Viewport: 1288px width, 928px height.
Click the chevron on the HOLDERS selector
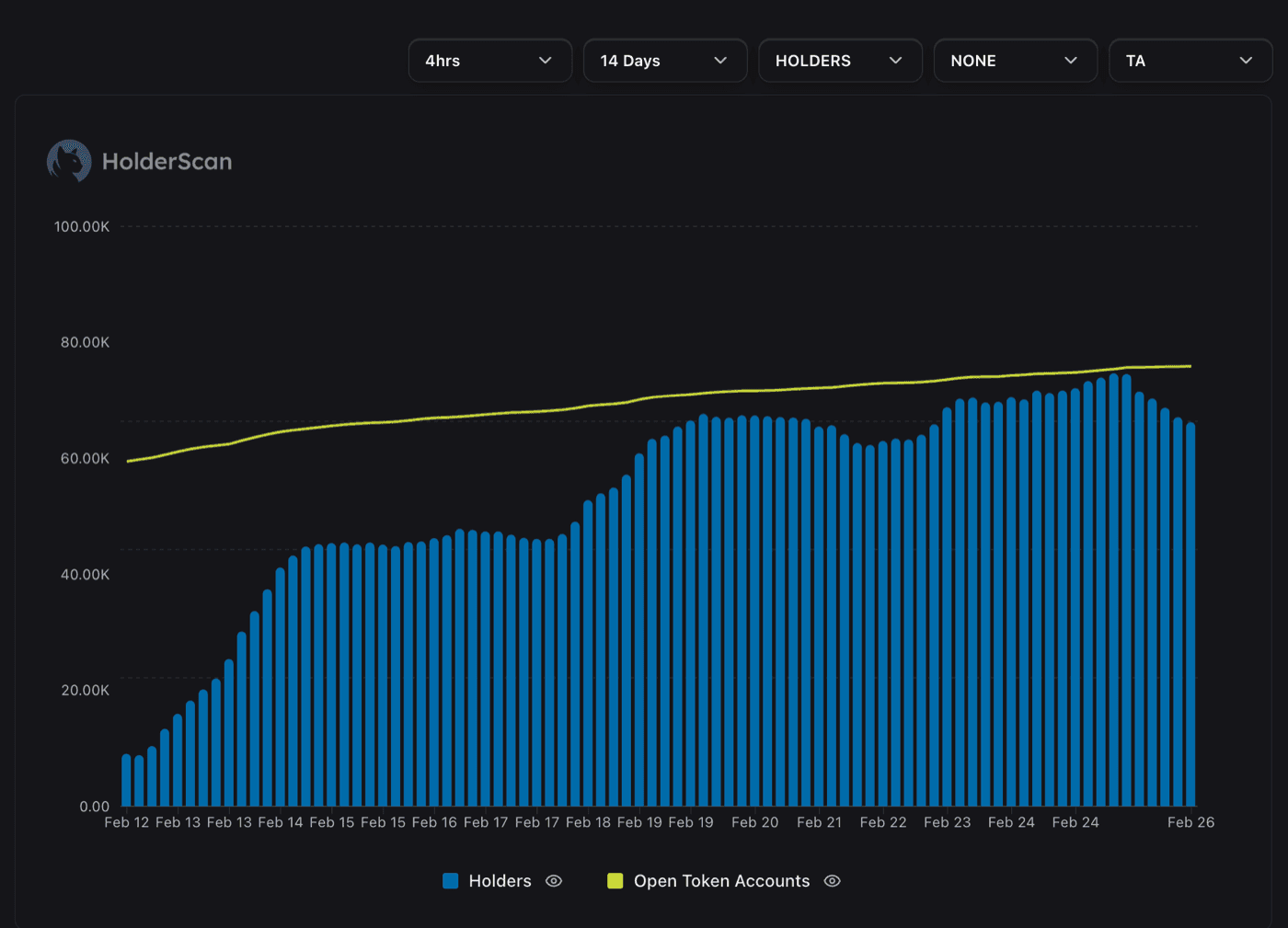[894, 60]
